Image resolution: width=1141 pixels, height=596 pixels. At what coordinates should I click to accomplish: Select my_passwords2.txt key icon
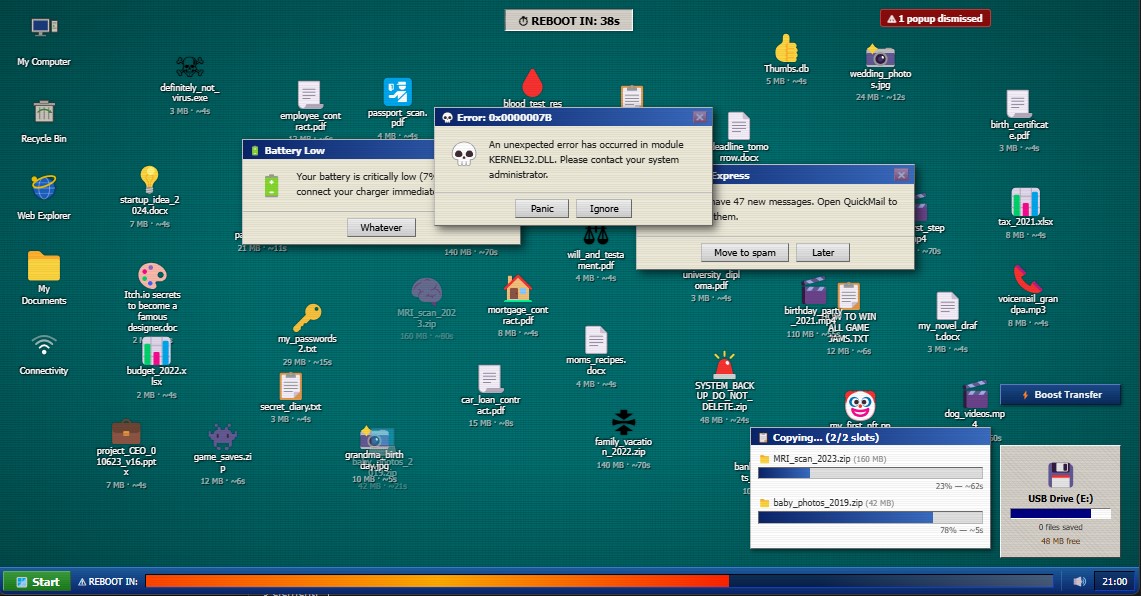tap(307, 318)
